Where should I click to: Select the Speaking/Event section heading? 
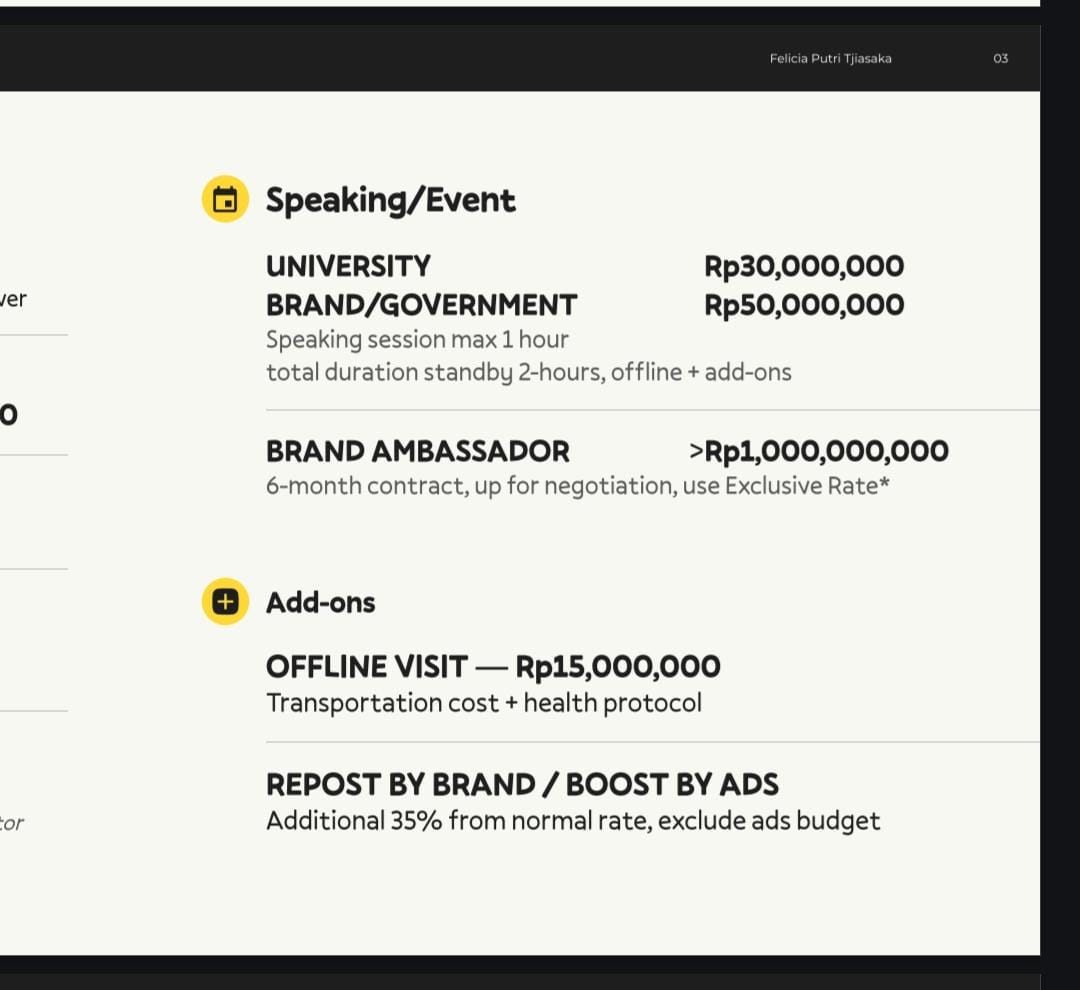[x=390, y=200]
